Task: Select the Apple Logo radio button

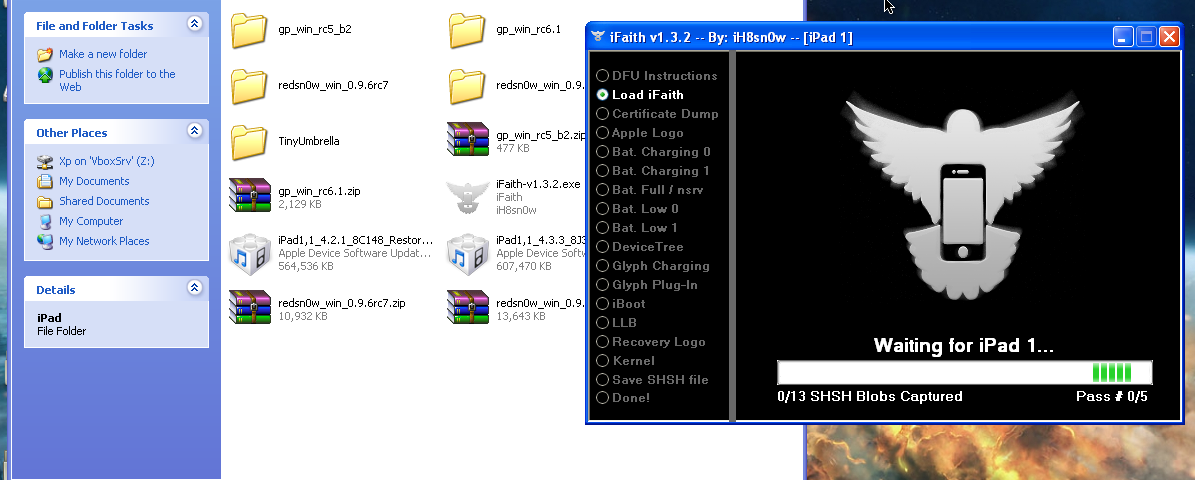Action: pos(602,133)
